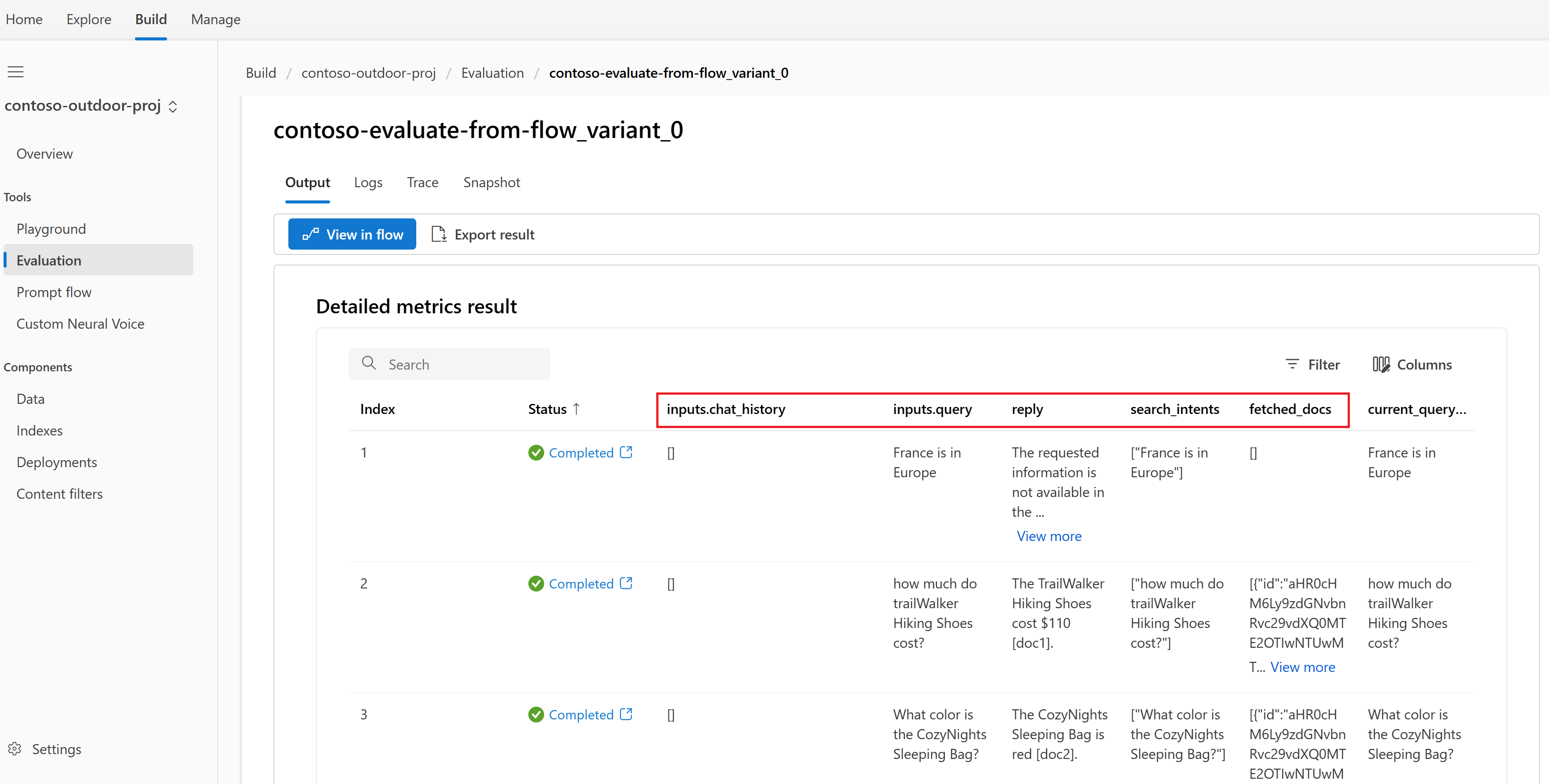Switch to the Manage tab
1549x784 pixels.
click(216, 19)
